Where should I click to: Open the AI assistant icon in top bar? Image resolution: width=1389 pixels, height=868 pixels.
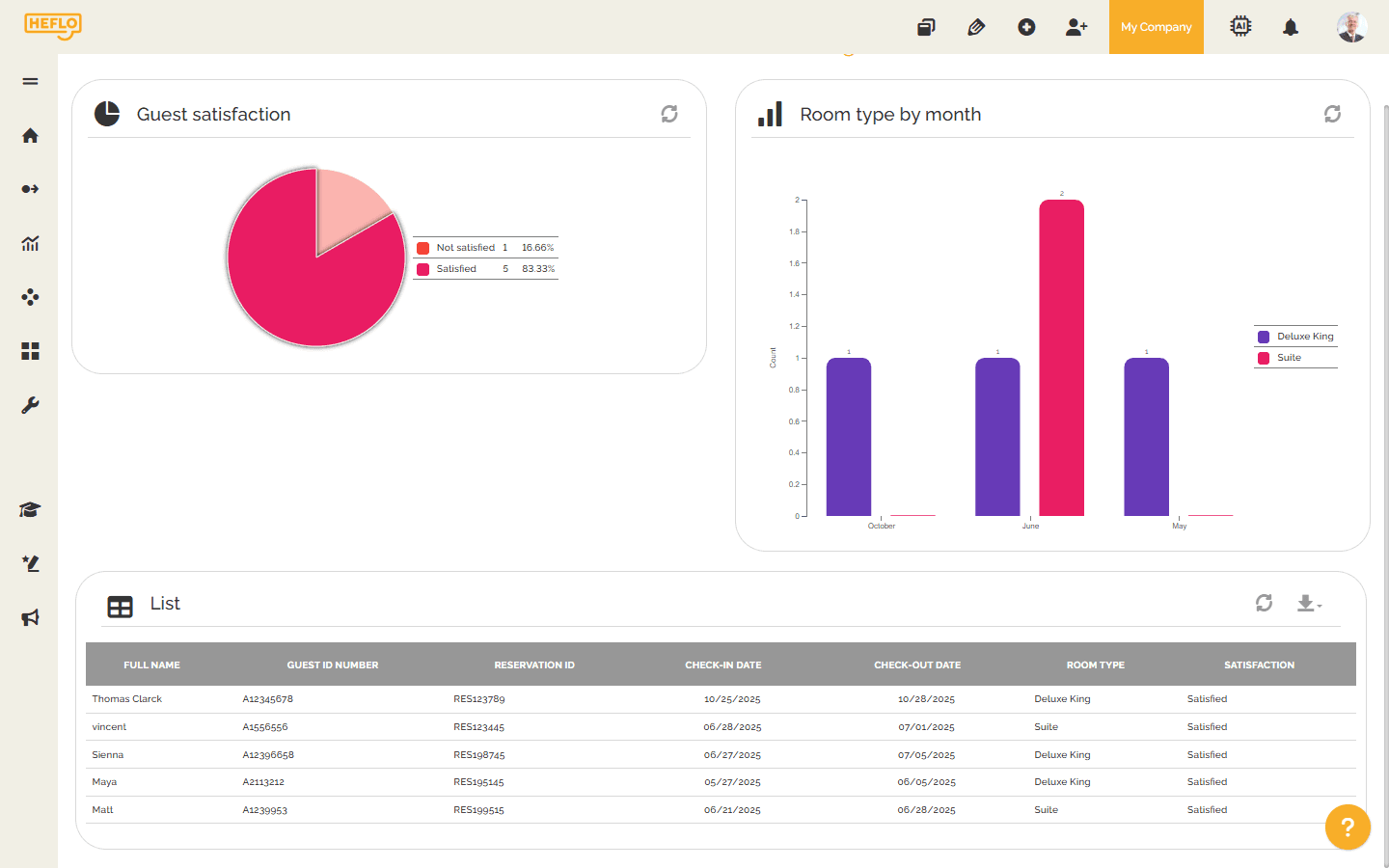[1240, 27]
